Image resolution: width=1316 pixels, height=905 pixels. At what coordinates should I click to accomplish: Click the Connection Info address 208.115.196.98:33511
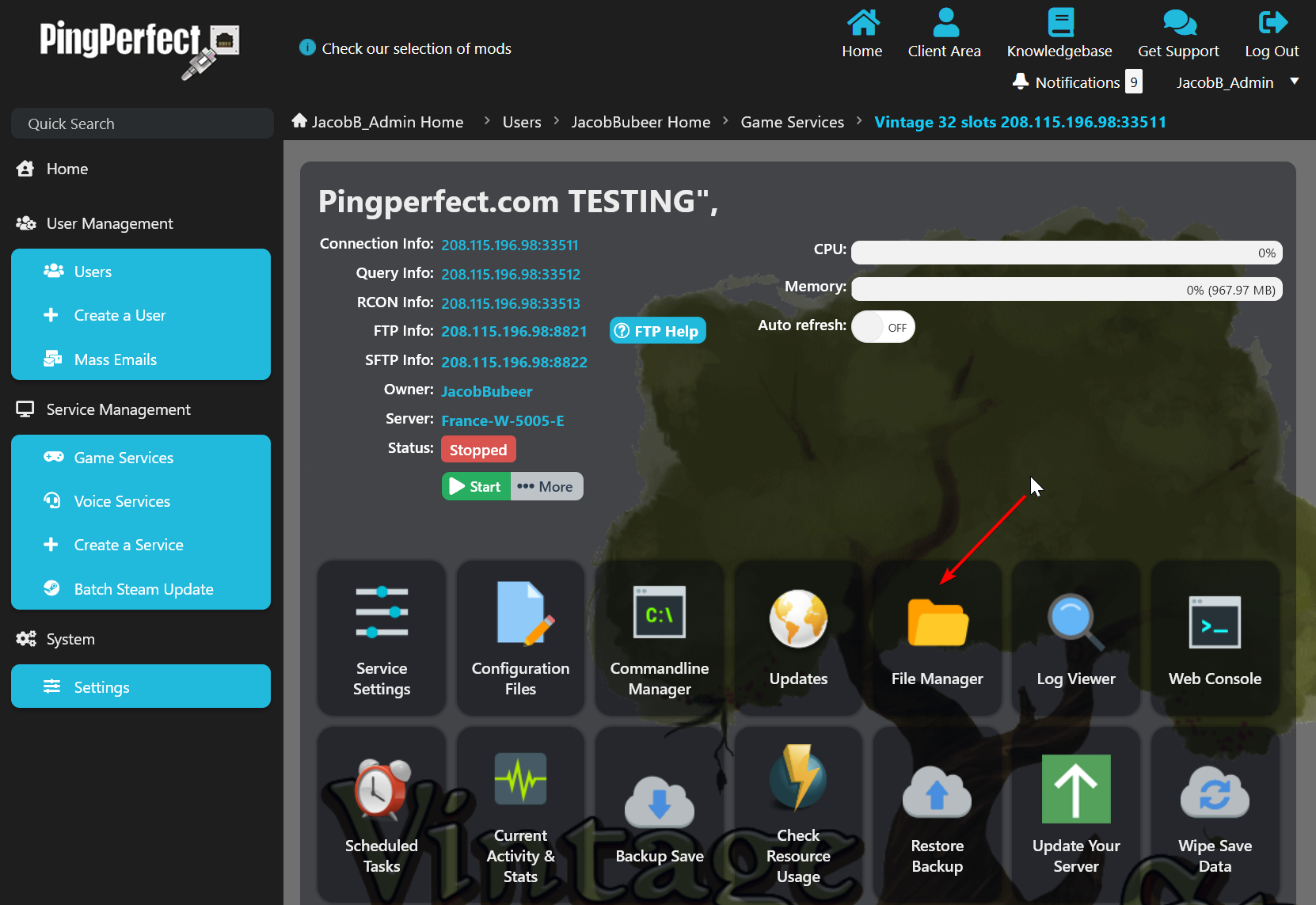pos(510,245)
